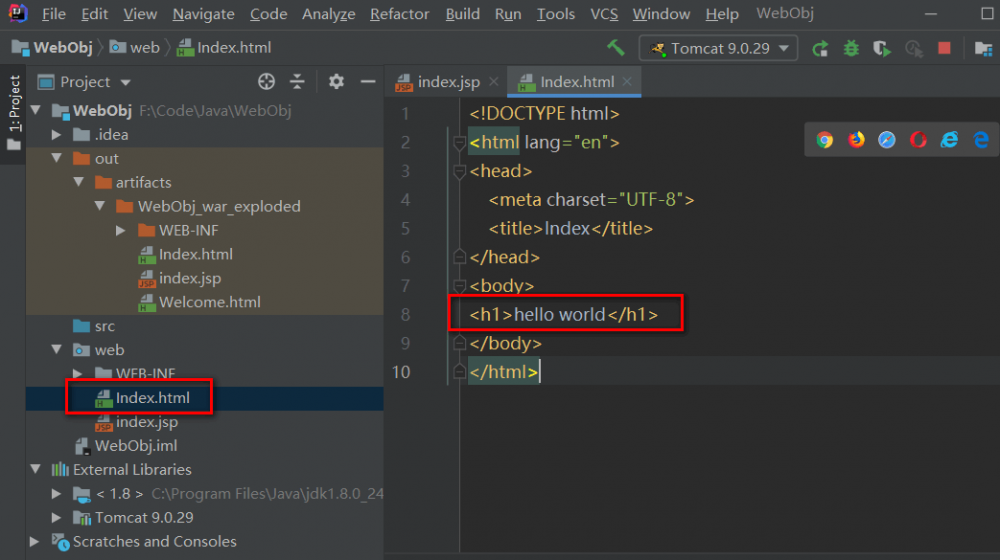The height and width of the screenshot is (560, 1000).
Task: Open the Tomcat 9.0.29 run configuration dropdown
Action: (x=718, y=48)
